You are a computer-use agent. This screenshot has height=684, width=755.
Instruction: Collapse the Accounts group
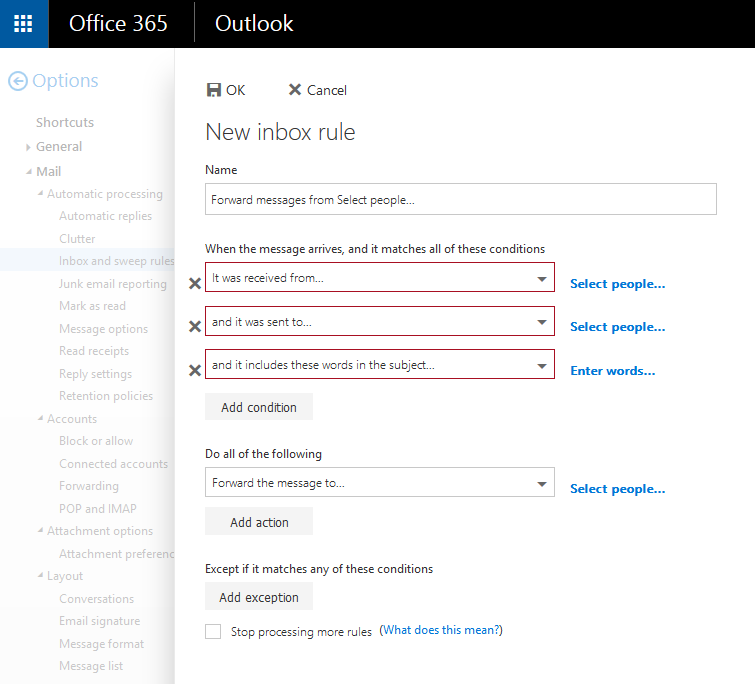pyautogui.click(x=40, y=418)
